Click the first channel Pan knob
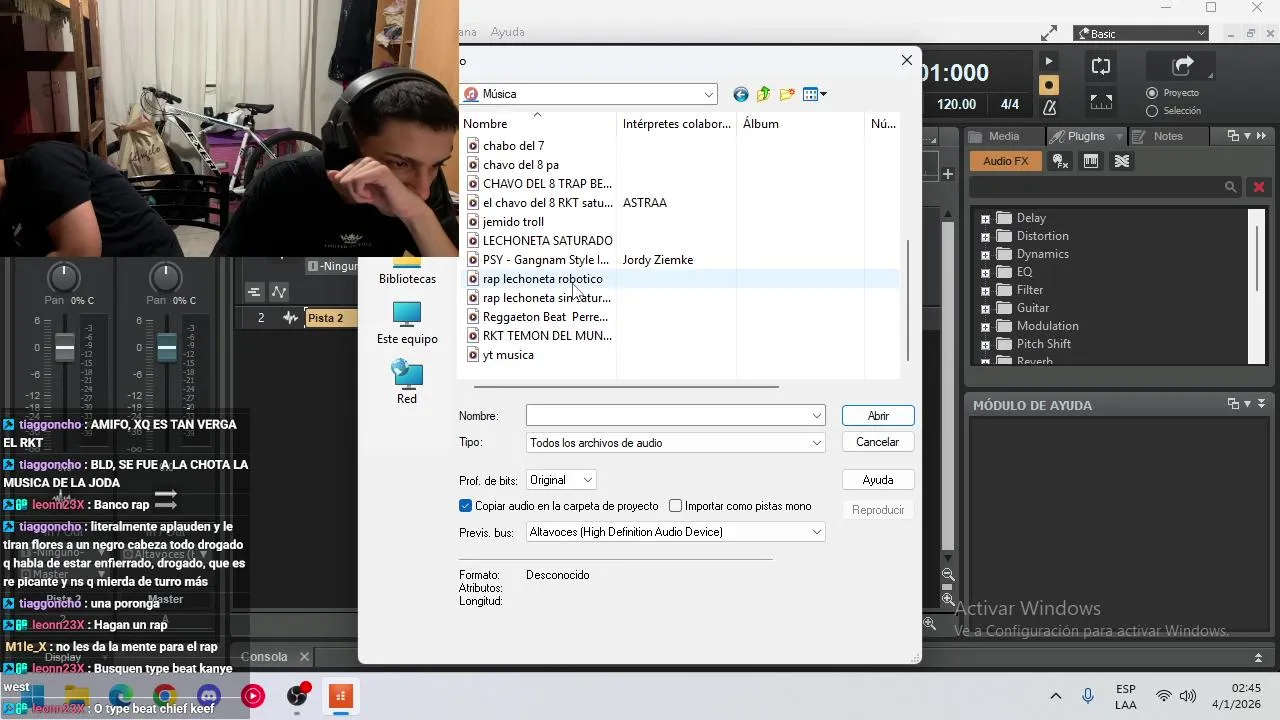 (64, 277)
